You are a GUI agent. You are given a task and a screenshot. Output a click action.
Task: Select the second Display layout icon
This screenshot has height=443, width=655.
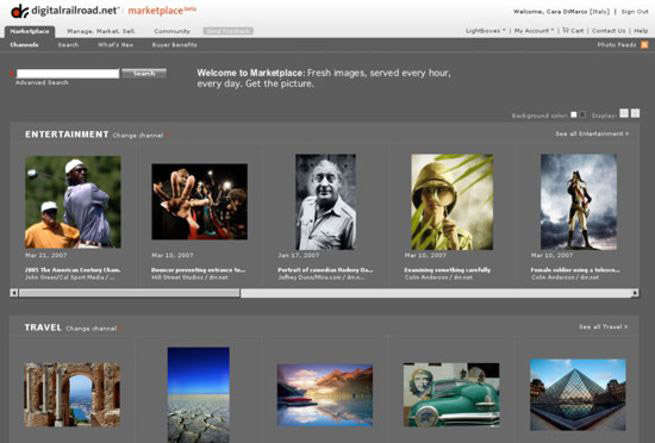point(635,114)
